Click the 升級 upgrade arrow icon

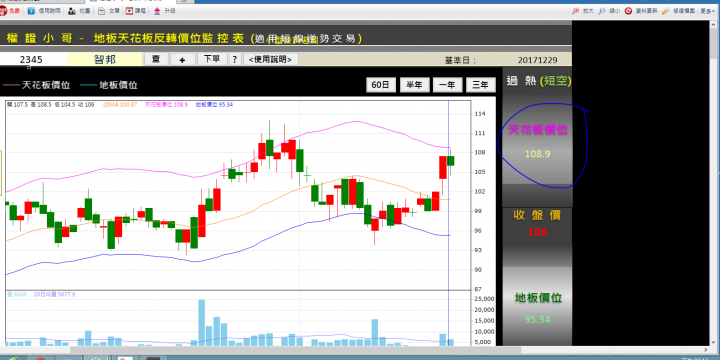pyautogui.click(x=157, y=11)
